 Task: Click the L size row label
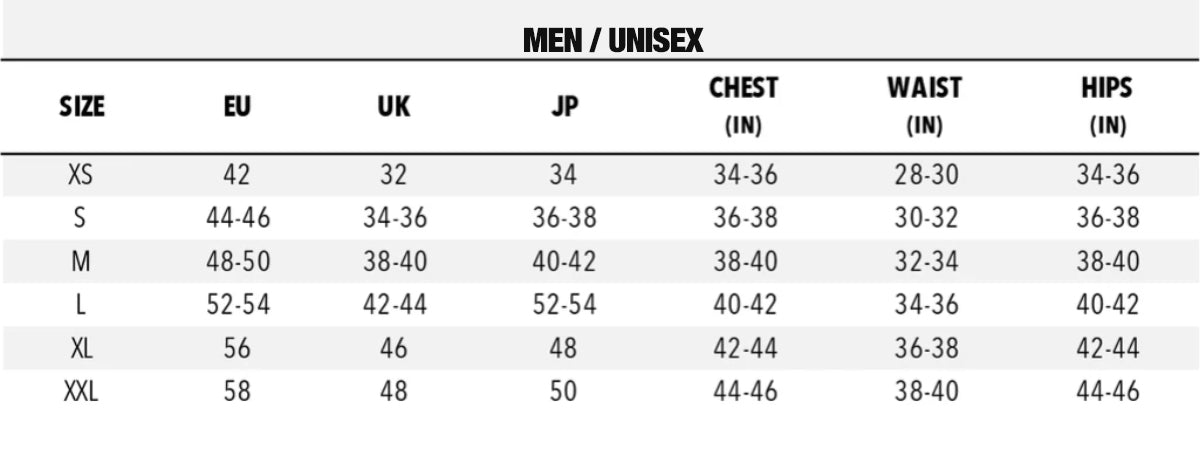pos(81,305)
